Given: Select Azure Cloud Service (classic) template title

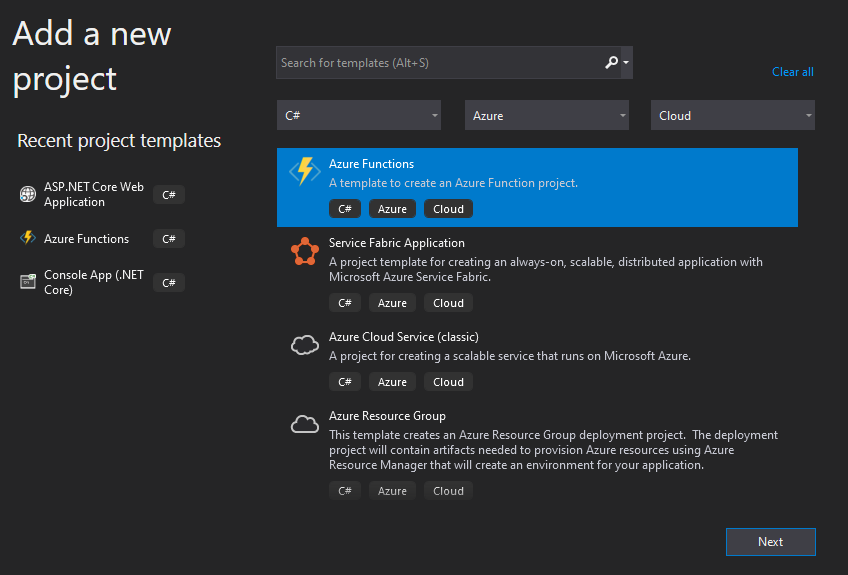Looking at the screenshot, I should coord(403,337).
